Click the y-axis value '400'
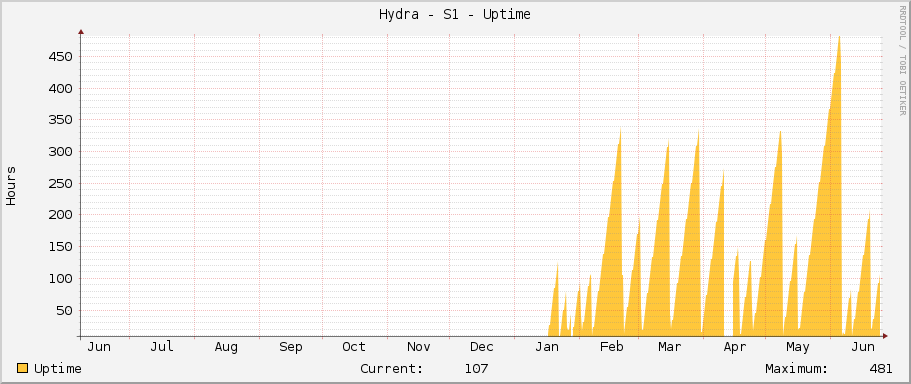This screenshot has height=384, width=911. (x=60, y=88)
